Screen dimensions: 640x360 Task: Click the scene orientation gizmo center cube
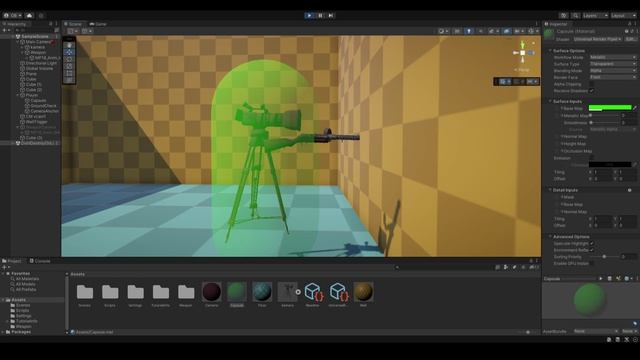[x=522, y=53]
